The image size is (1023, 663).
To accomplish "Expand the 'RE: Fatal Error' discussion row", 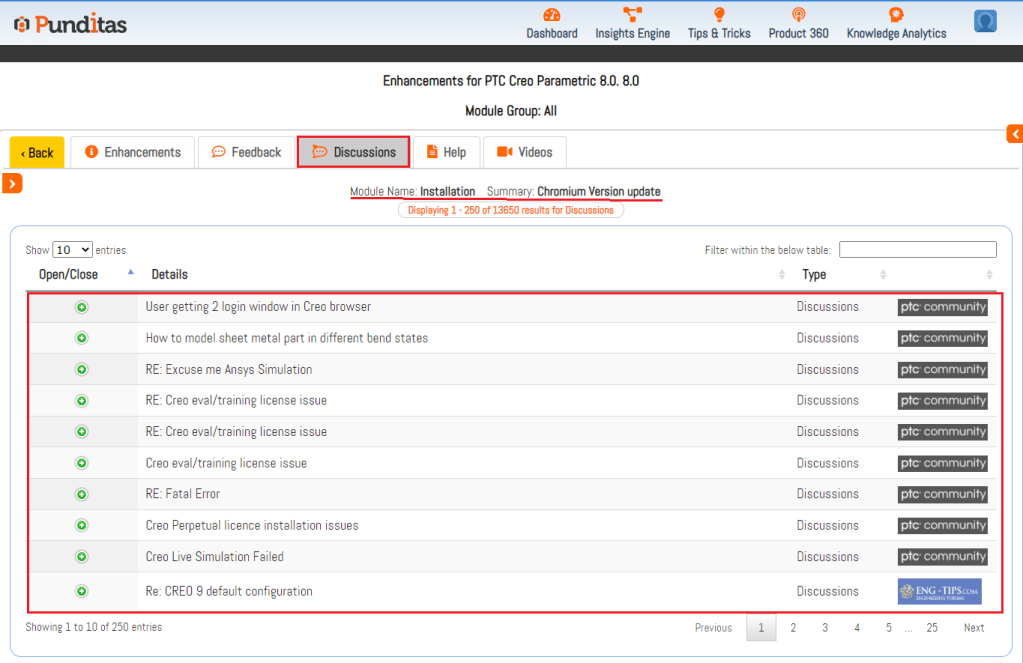I will (82, 494).
